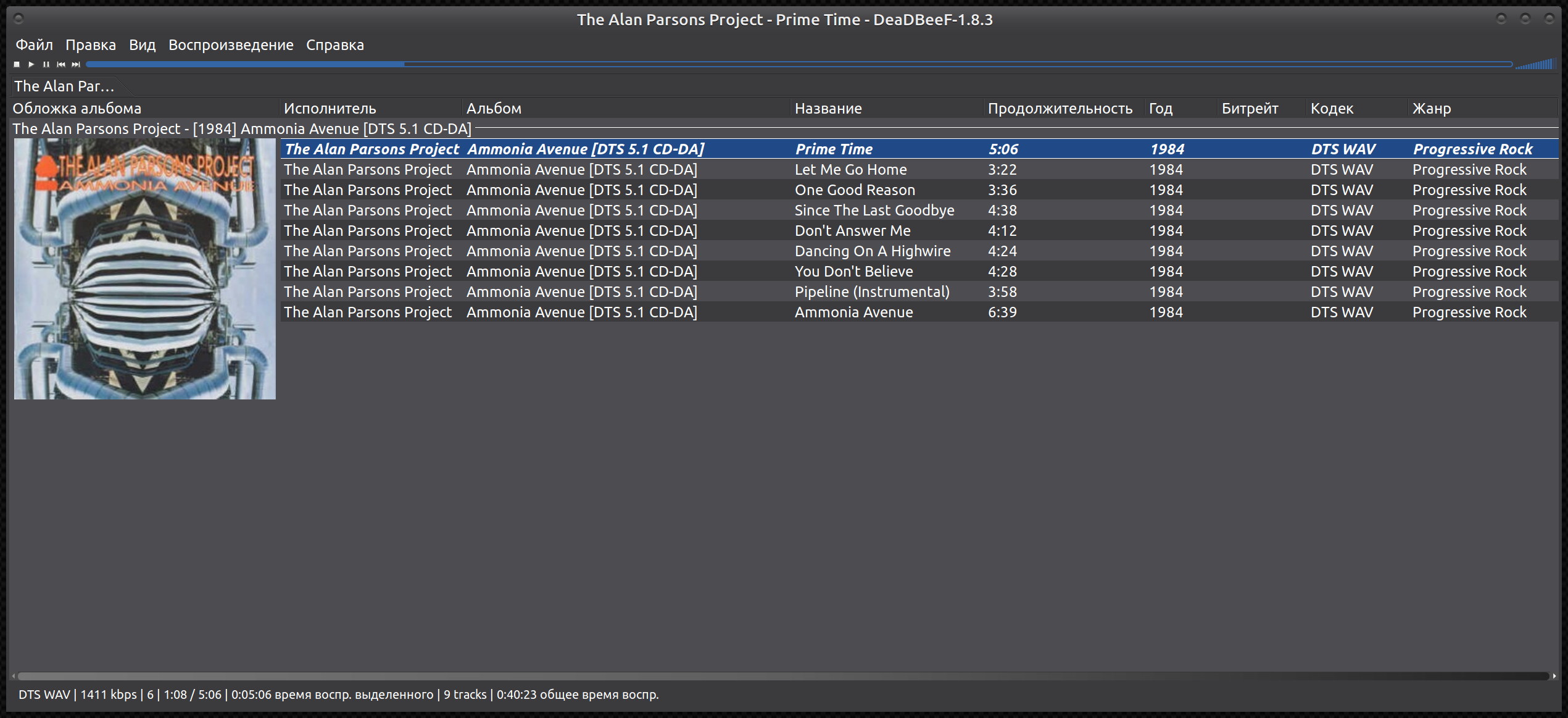
Task: Click the Play button in toolbar
Action: [31, 64]
